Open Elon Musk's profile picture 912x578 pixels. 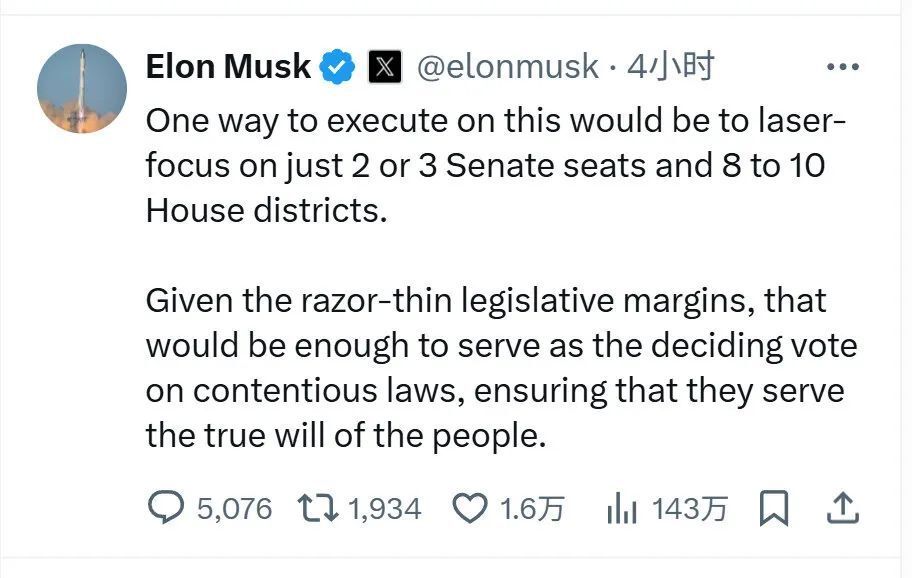coord(82,89)
